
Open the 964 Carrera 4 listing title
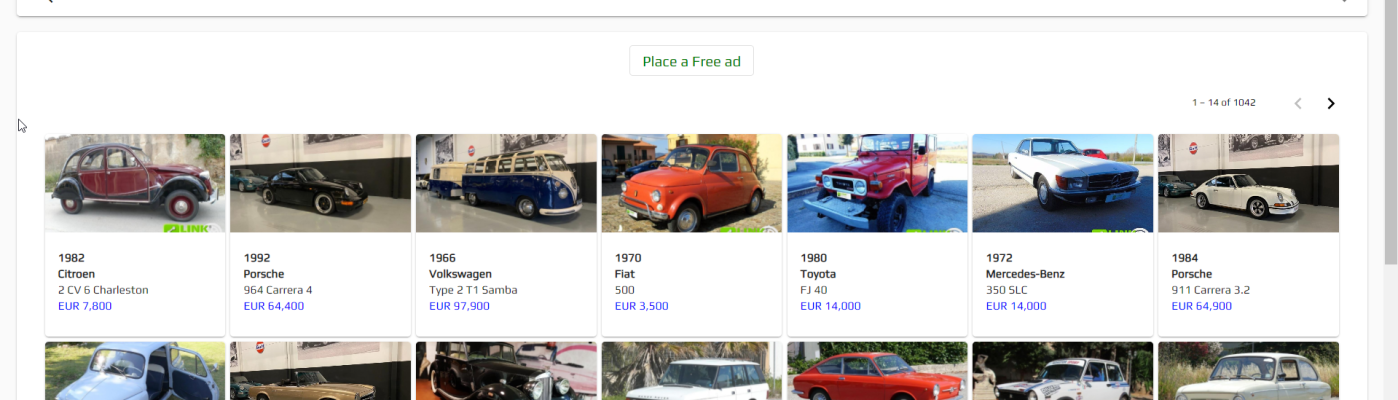278,290
